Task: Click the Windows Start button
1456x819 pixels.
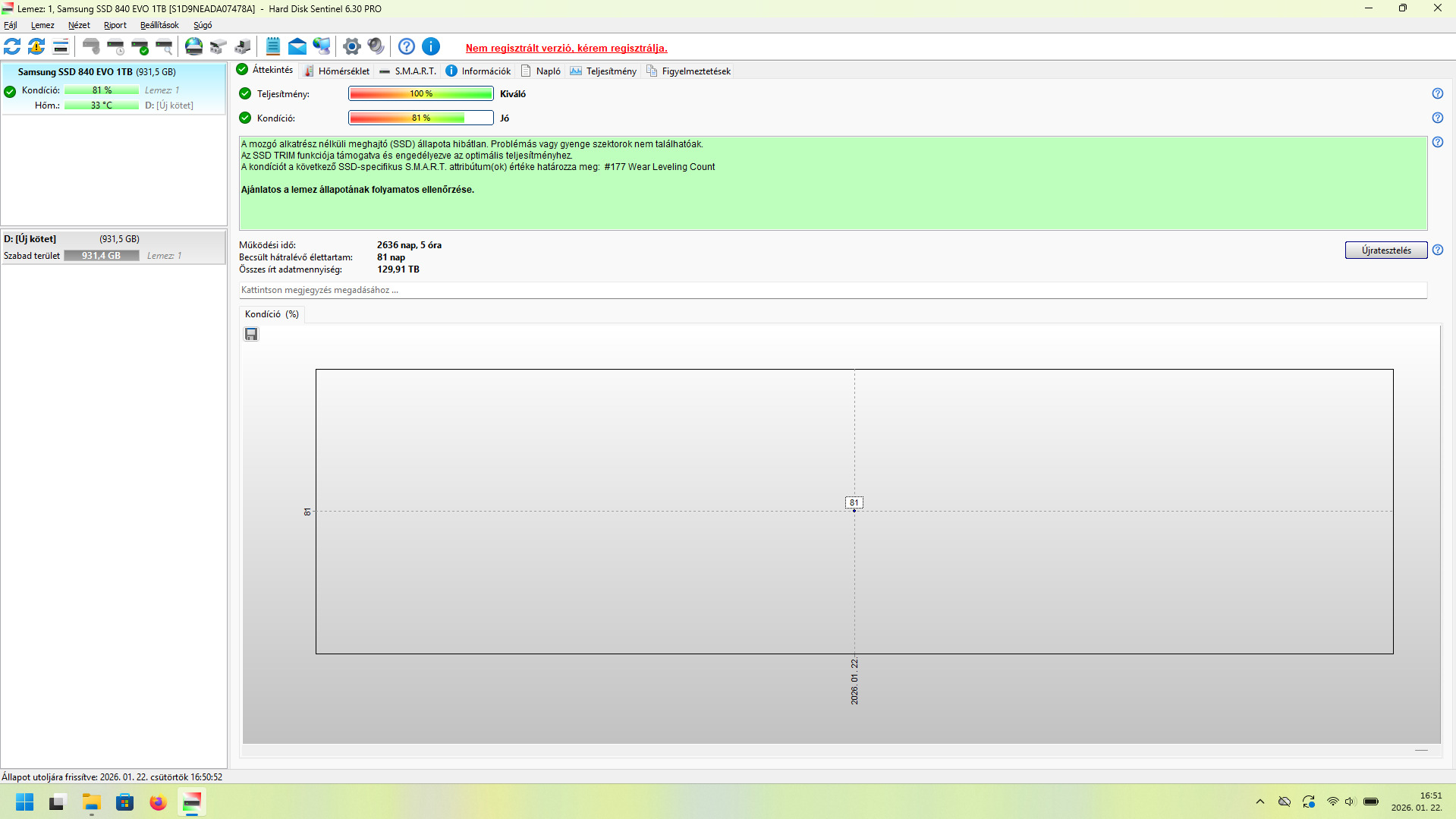Action: (x=25, y=802)
